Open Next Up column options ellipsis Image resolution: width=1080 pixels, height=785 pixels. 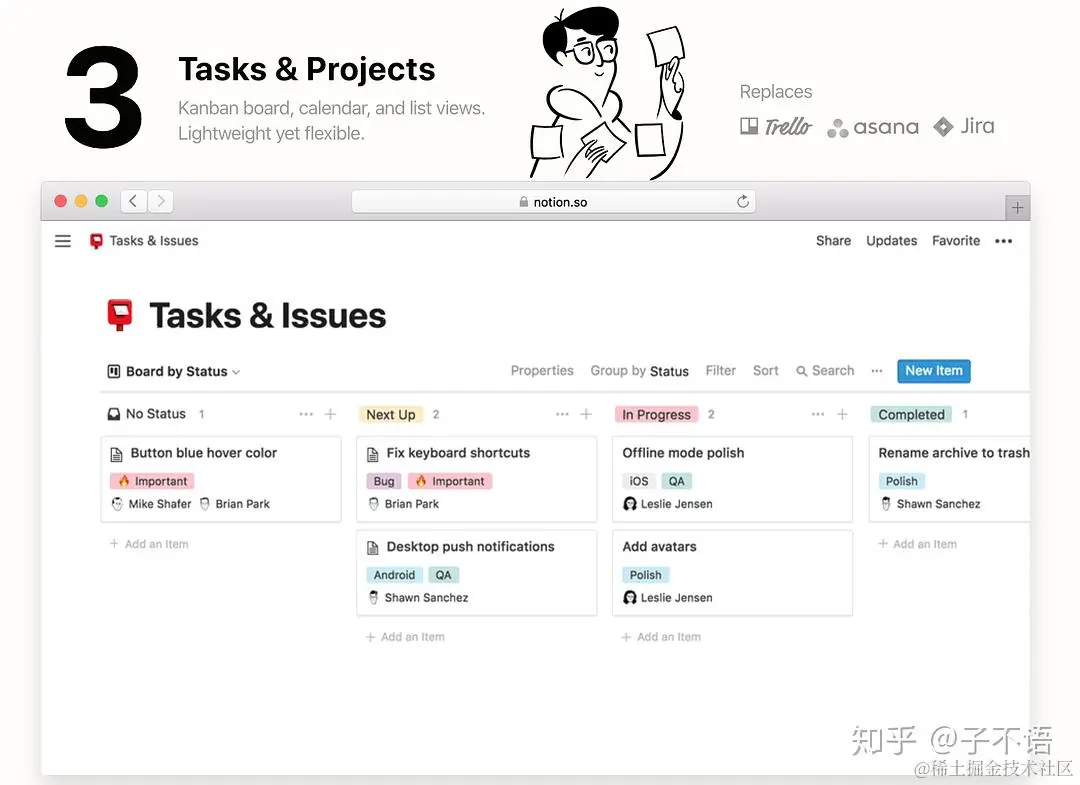562,414
